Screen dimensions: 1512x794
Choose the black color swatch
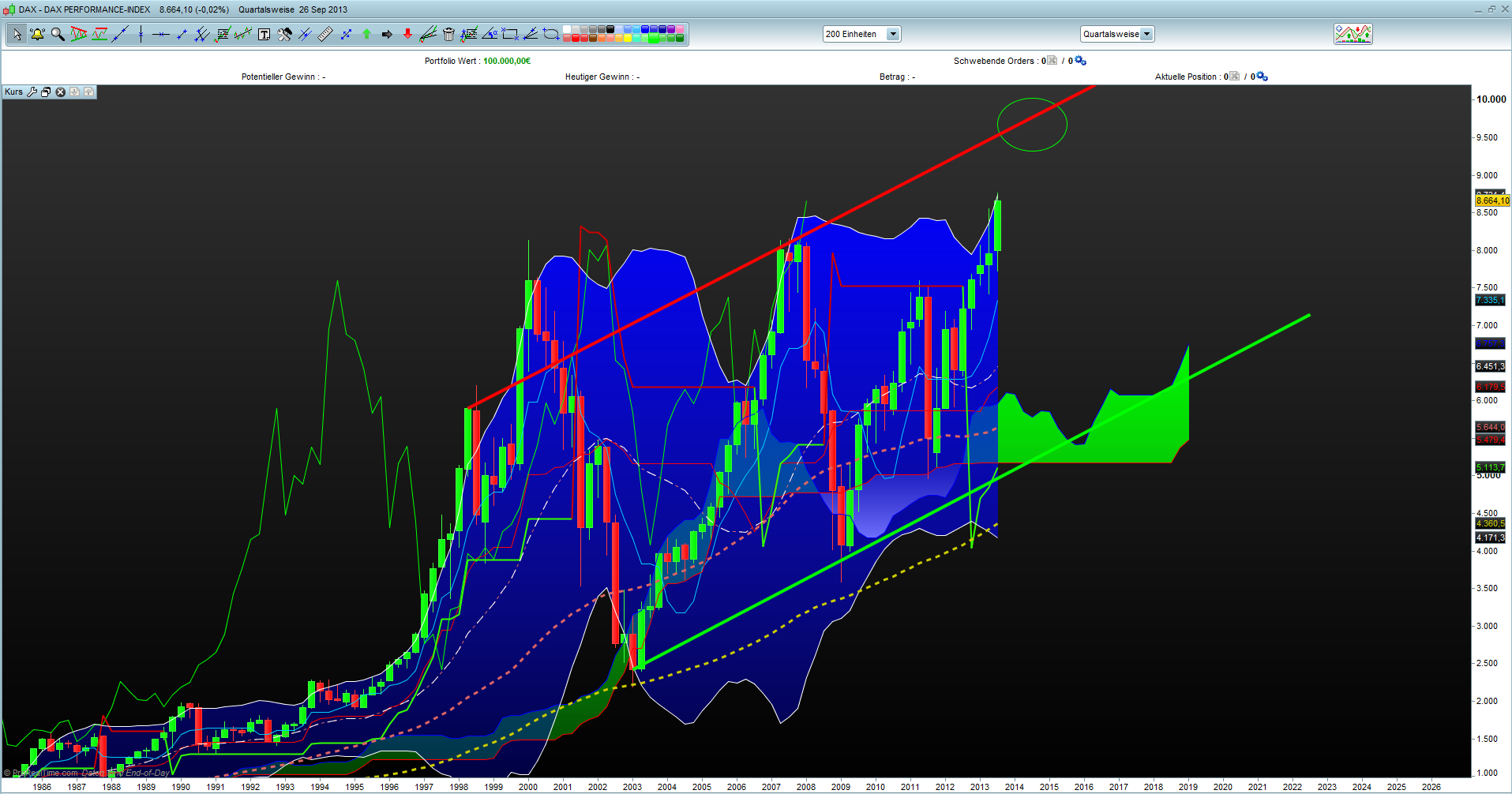coord(610,29)
